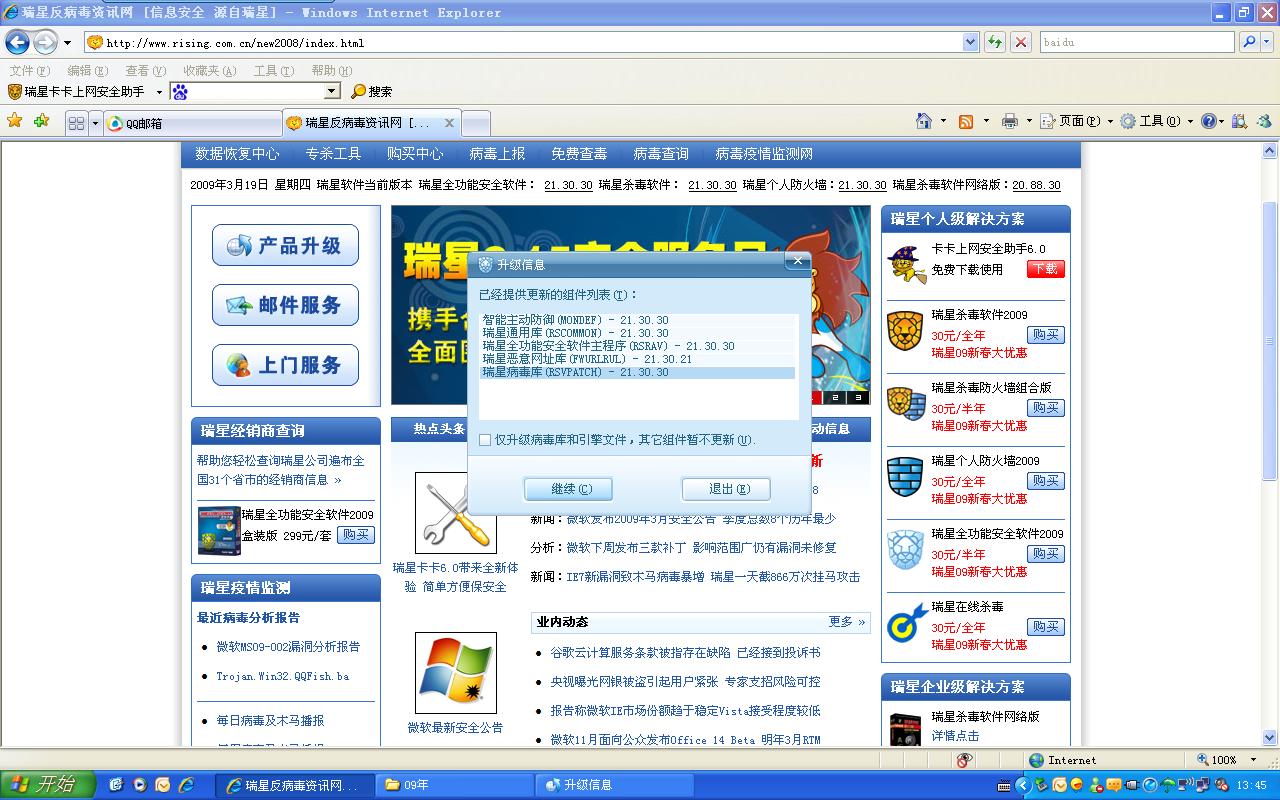Switch to the QQ邮箱 tab
Image resolution: width=1280 pixels, height=800 pixels.
click(192, 123)
